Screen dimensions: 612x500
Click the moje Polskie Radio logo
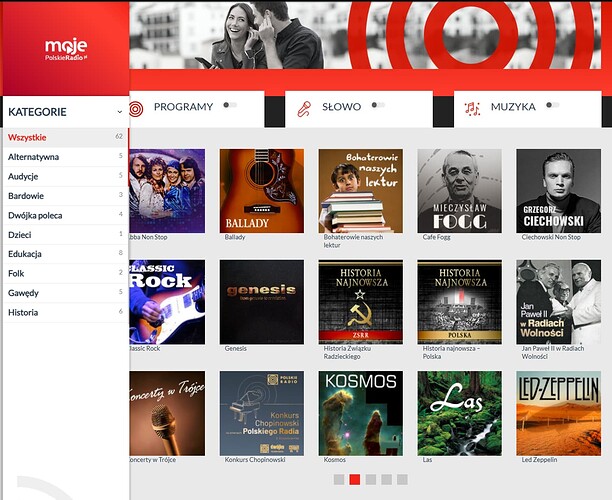tap(65, 49)
